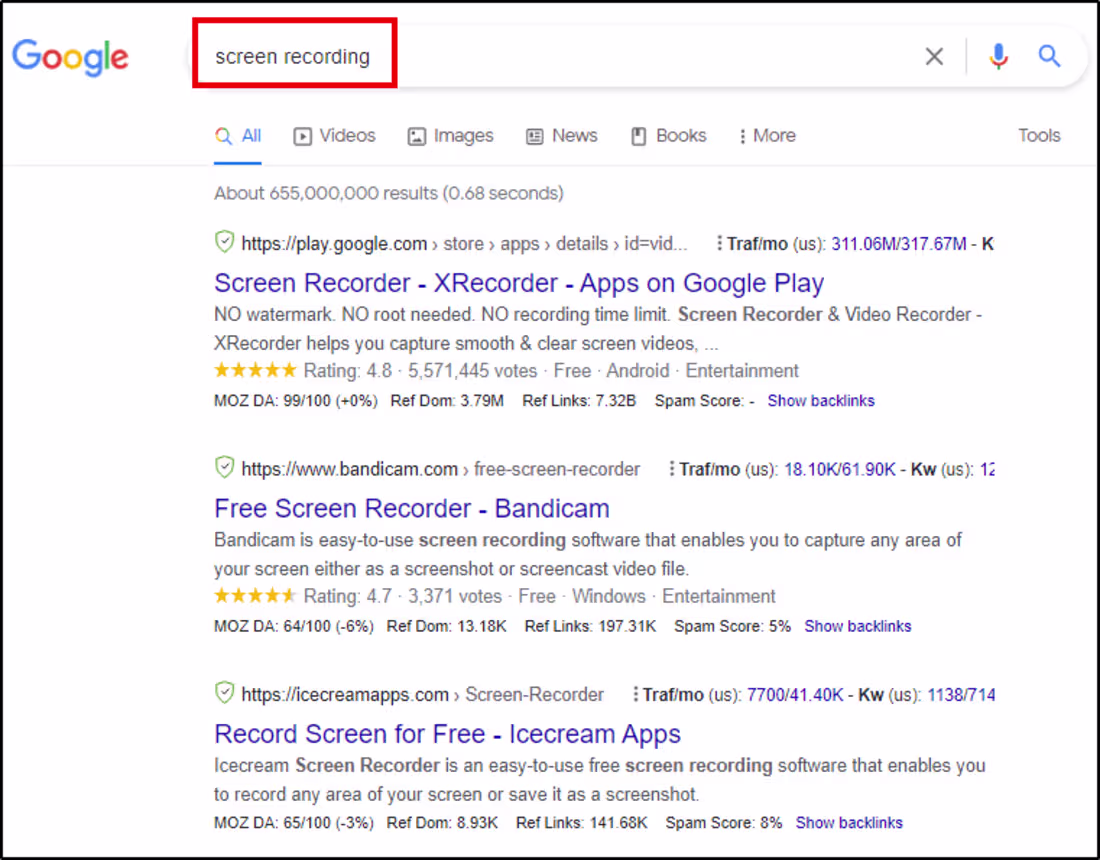Viewport: 1100px width, 860px height.
Task: Open the Tools menu
Action: click(x=1039, y=135)
